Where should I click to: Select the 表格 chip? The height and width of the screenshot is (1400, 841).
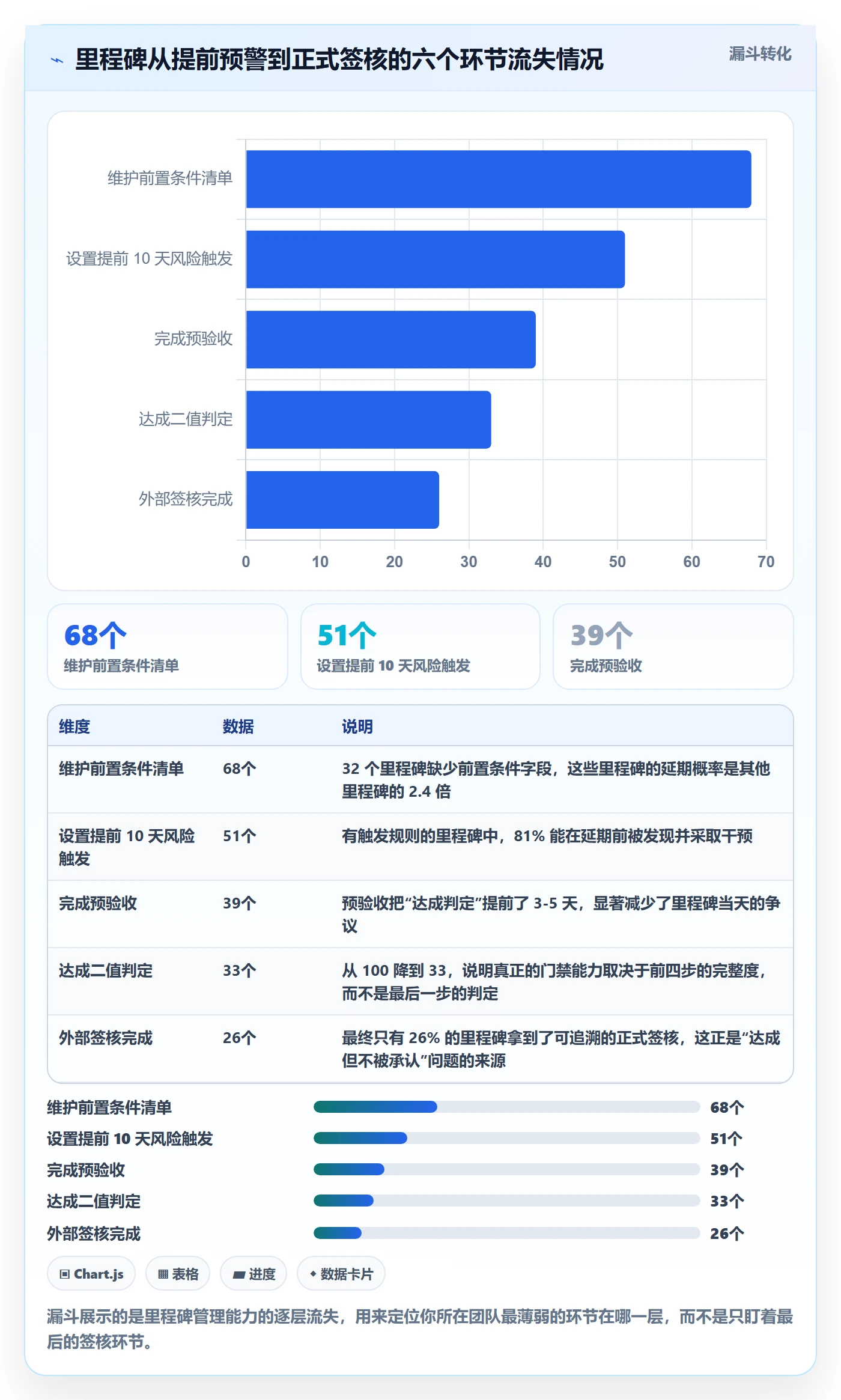[x=178, y=1274]
